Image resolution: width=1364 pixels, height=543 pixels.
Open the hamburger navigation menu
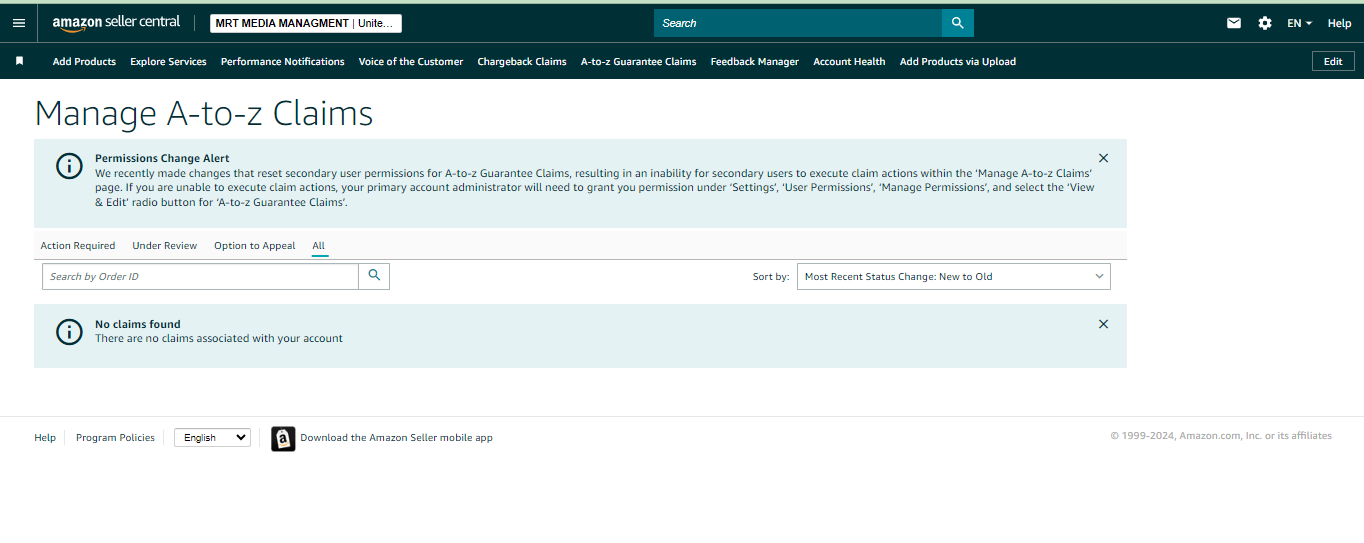coord(19,23)
